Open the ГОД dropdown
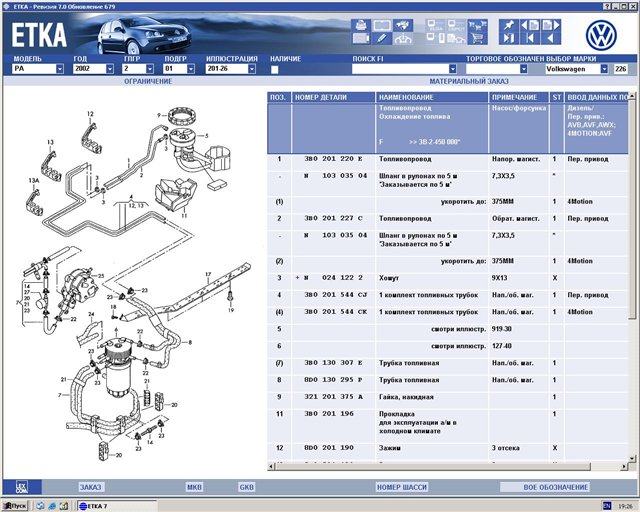The width and height of the screenshot is (640, 512). [109, 69]
